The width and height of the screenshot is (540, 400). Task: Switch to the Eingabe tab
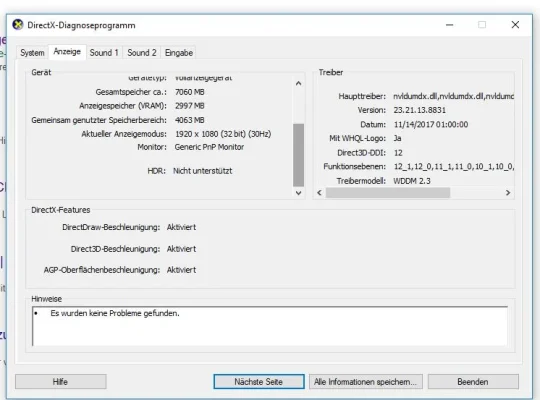tap(179, 53)
